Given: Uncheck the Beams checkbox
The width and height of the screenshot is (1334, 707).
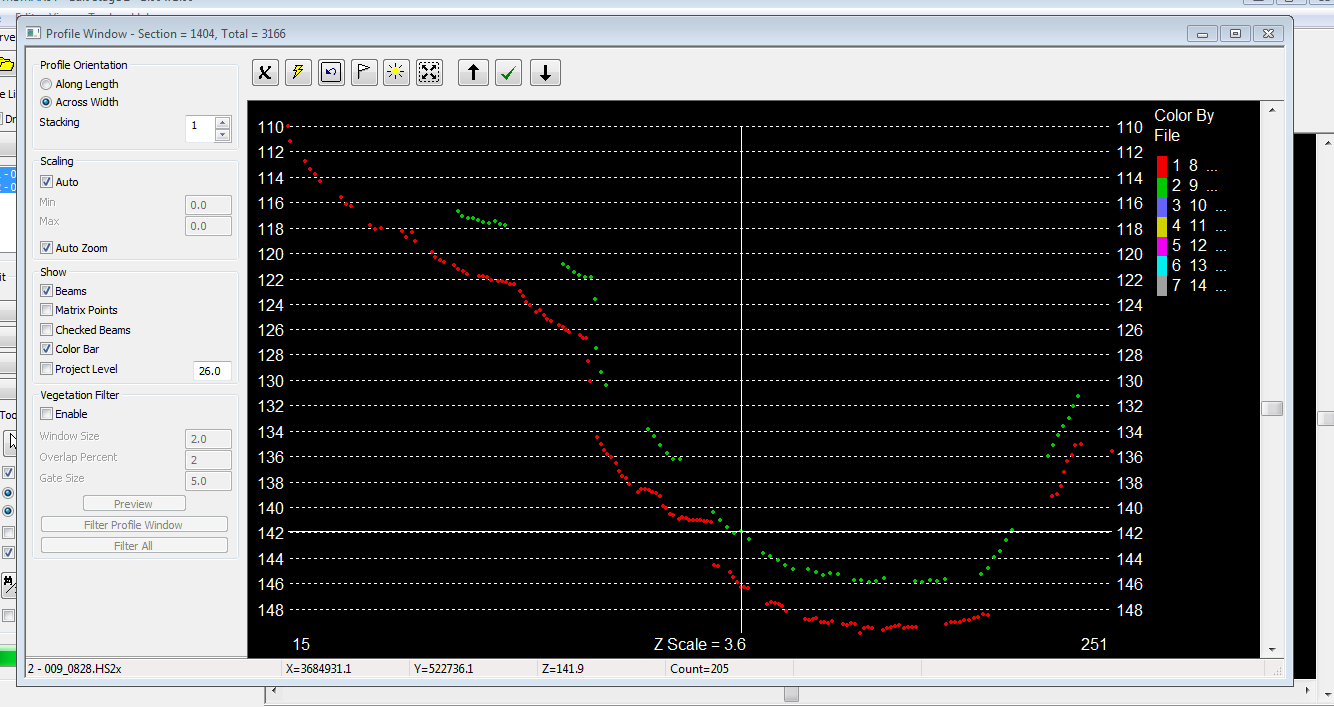Looking at the screenshot, I should pos(46,291).
